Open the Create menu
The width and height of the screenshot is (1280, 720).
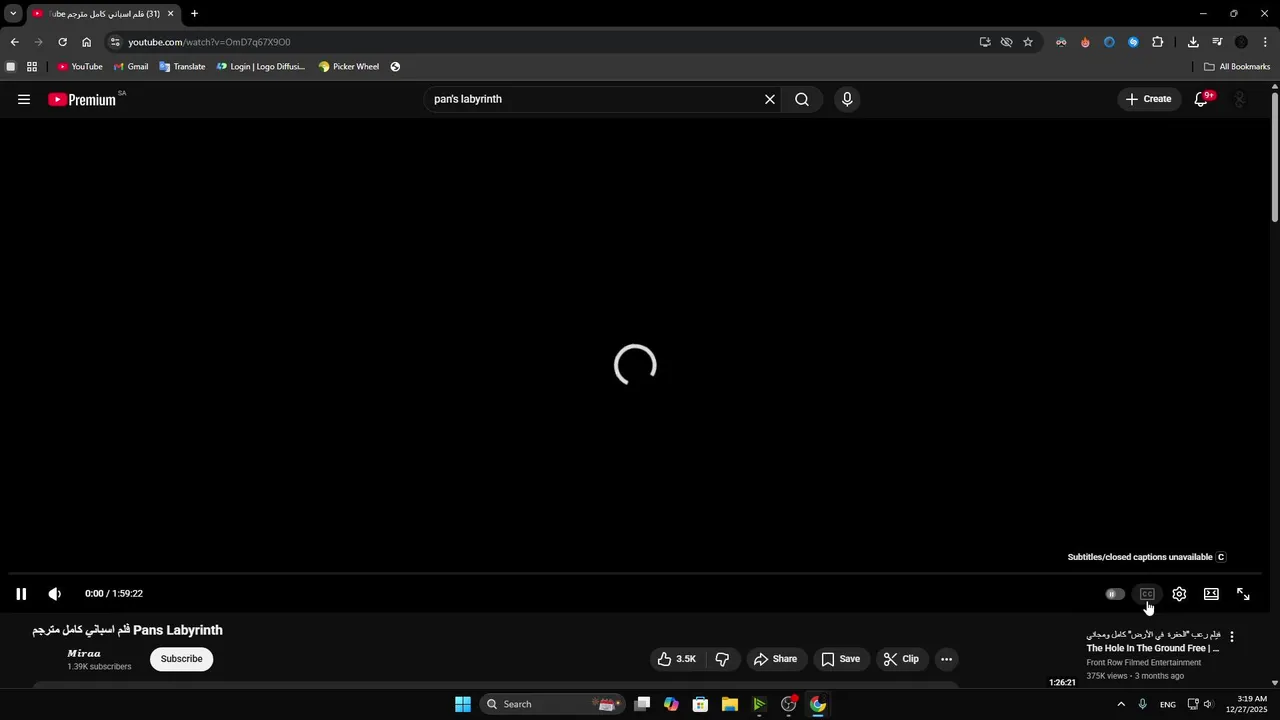pyautogui.click(x=1148, y=99)
